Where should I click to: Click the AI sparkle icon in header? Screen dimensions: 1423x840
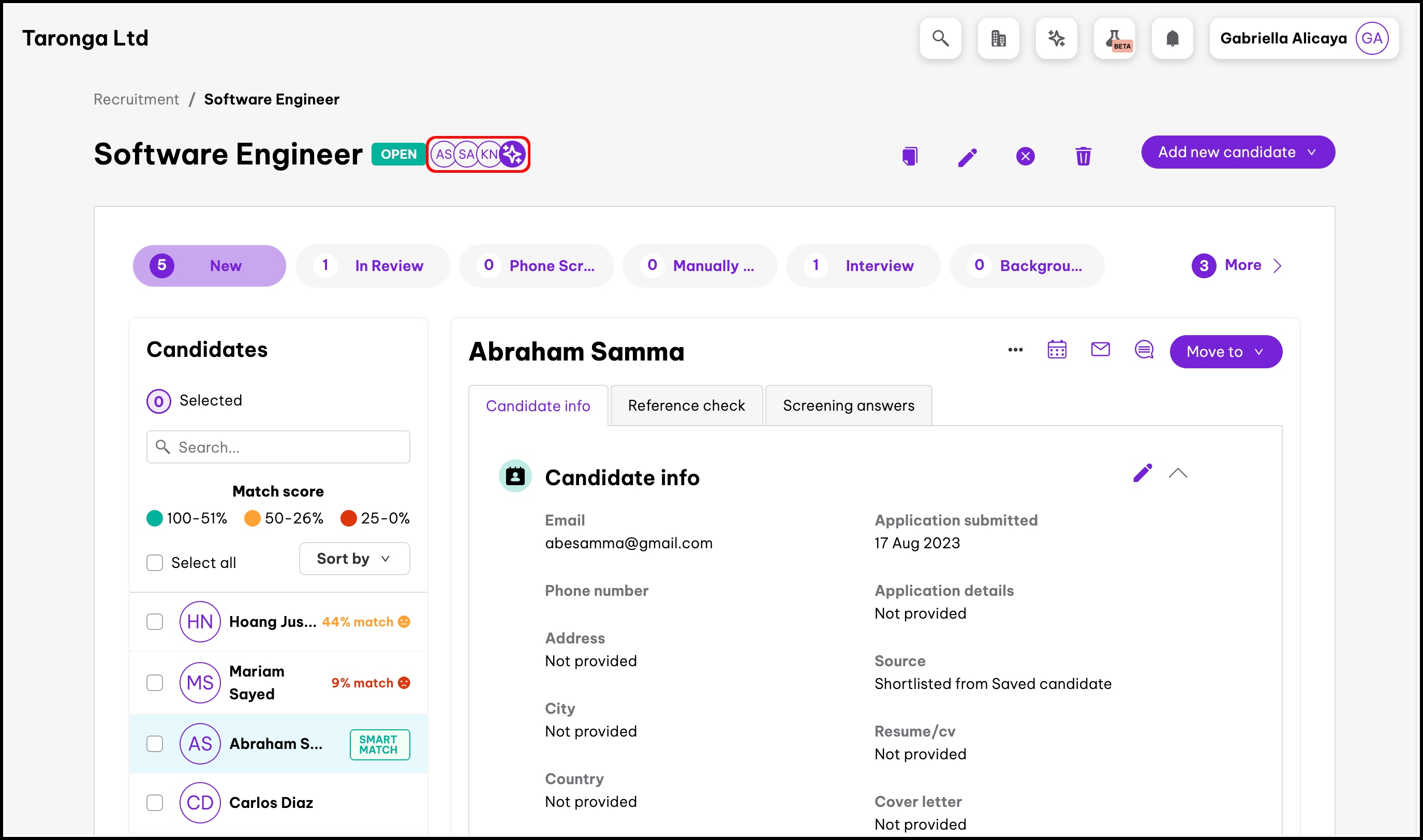(1056, 38)
